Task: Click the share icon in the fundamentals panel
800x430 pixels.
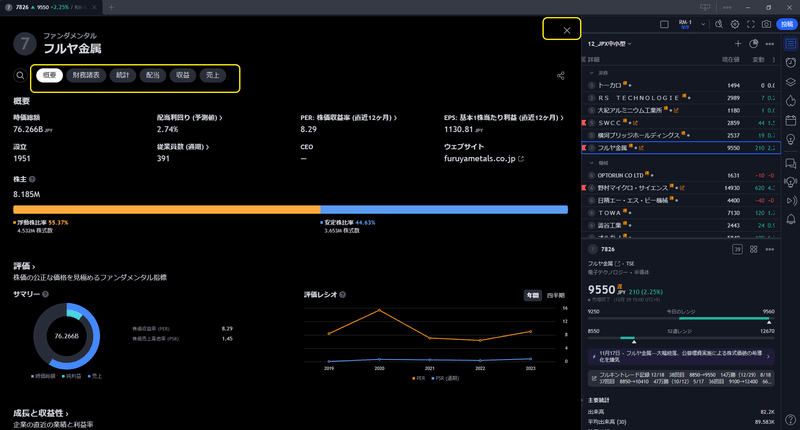Action: pos(560,75)
